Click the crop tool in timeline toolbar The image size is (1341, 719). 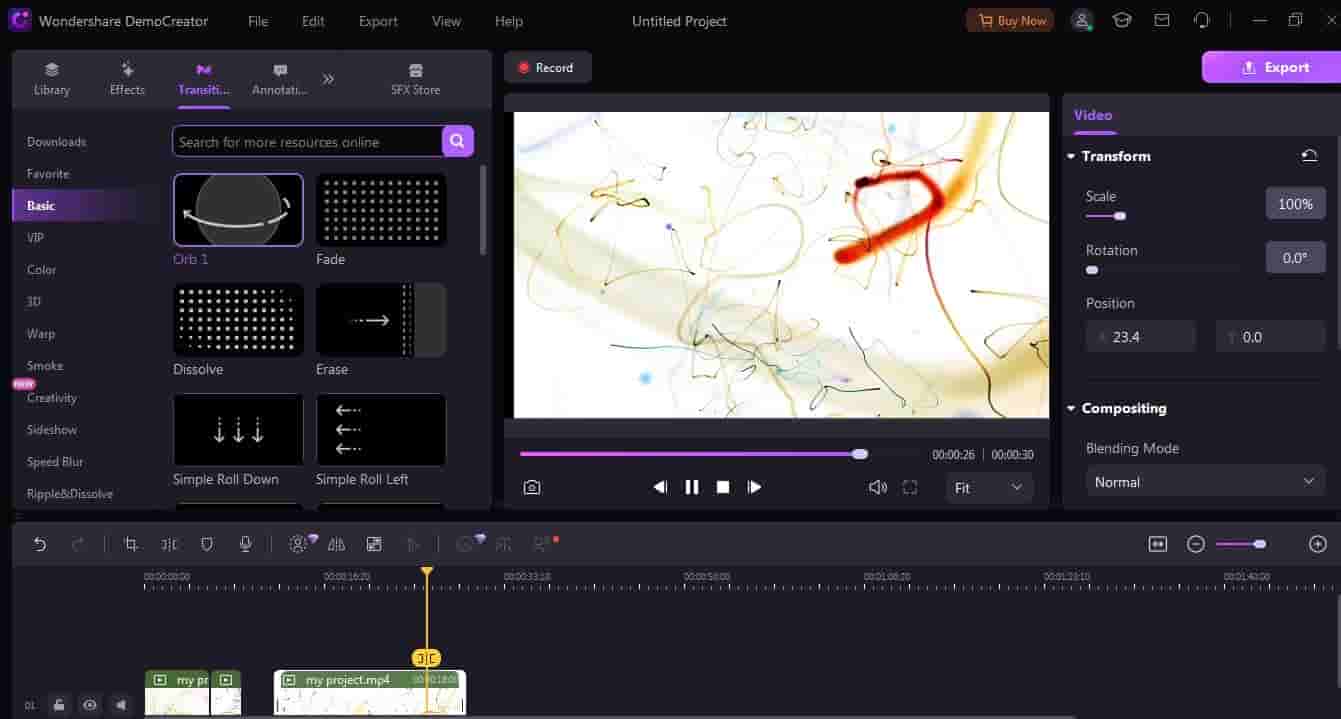click(130, 544)
